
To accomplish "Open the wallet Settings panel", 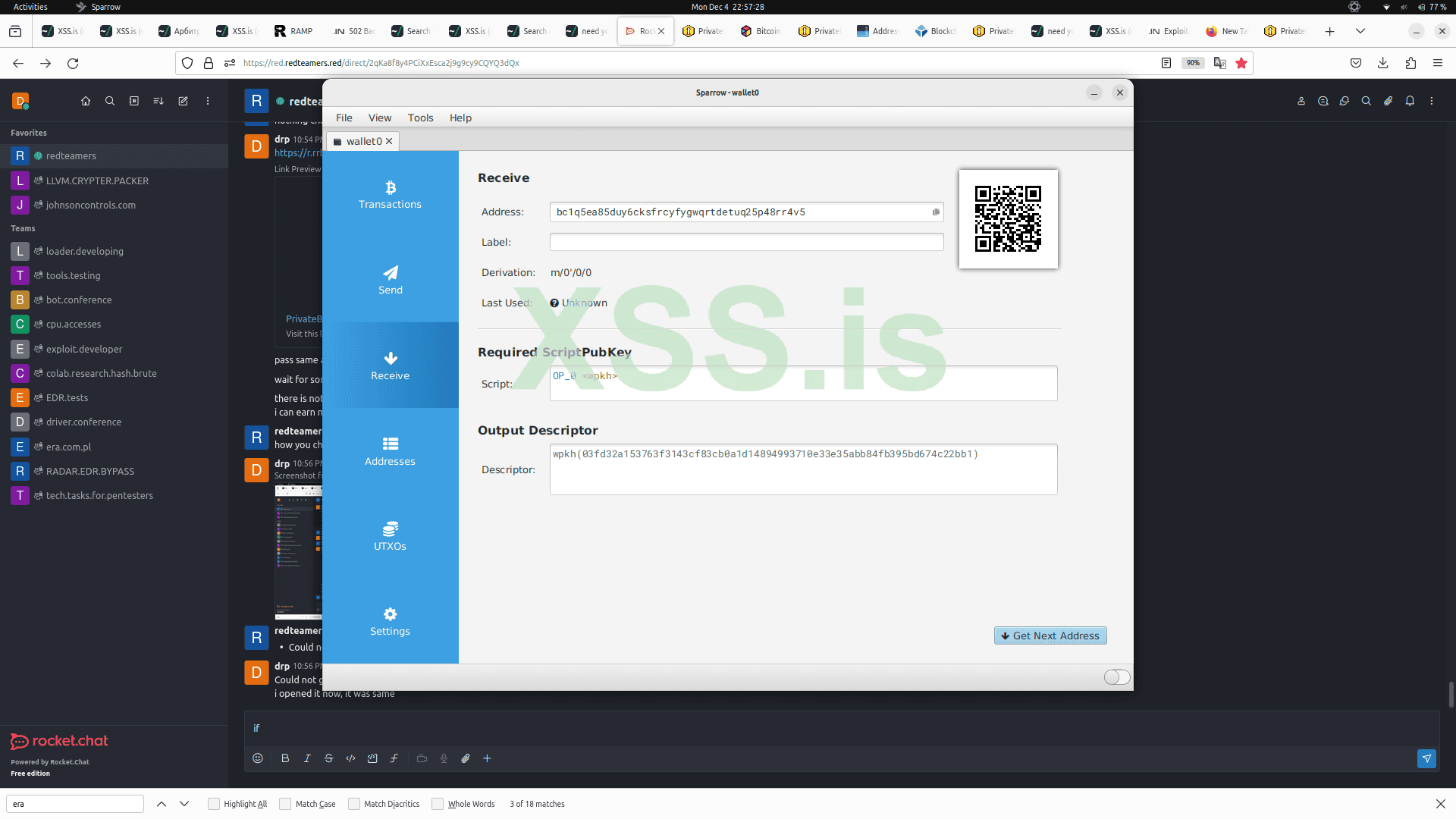I will pyautogui.click(x=390, y=622).
